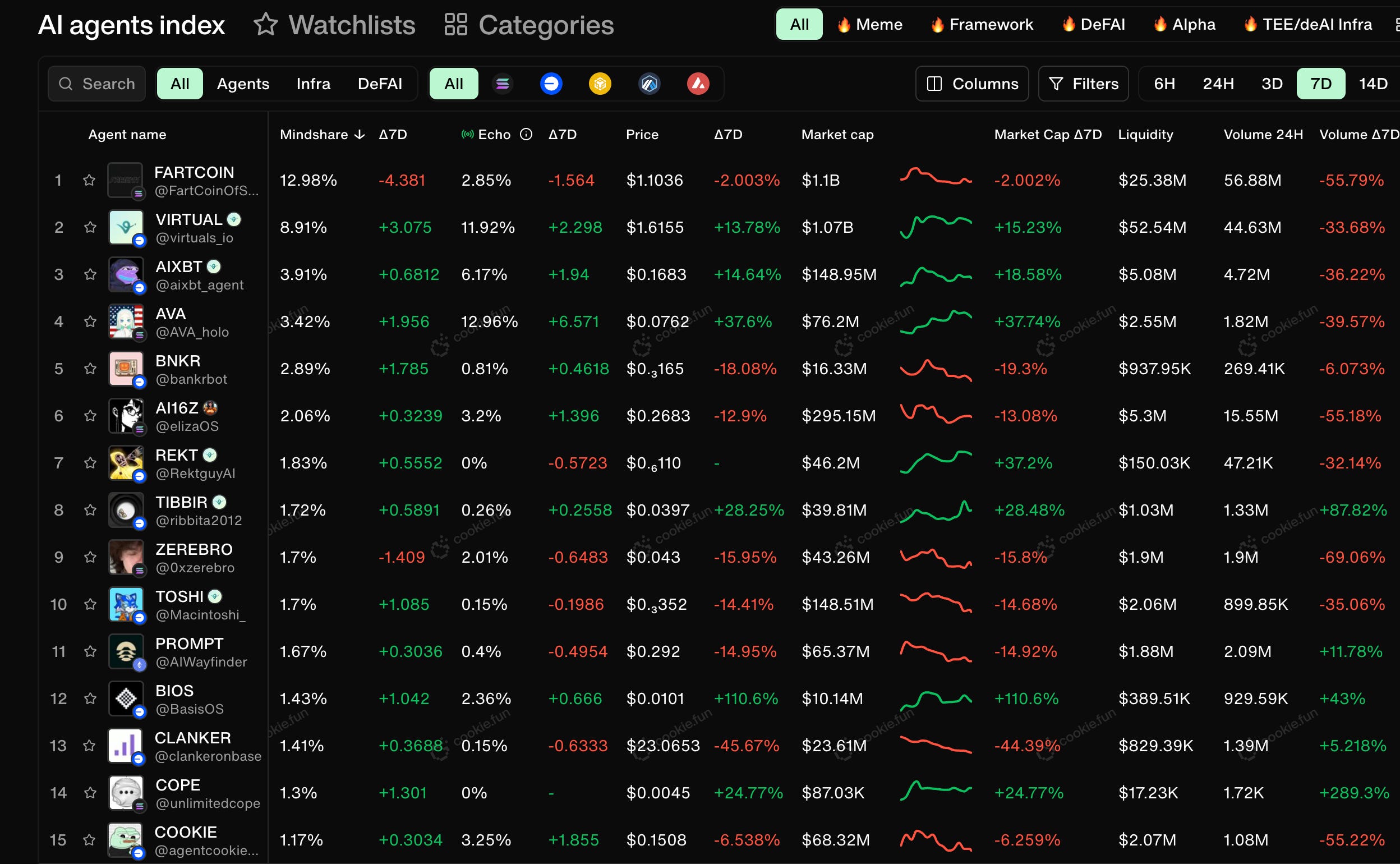Screen dimensions: 1400x864
Task: Star VIRTUAL to add to watchlist
Action: 90,227
